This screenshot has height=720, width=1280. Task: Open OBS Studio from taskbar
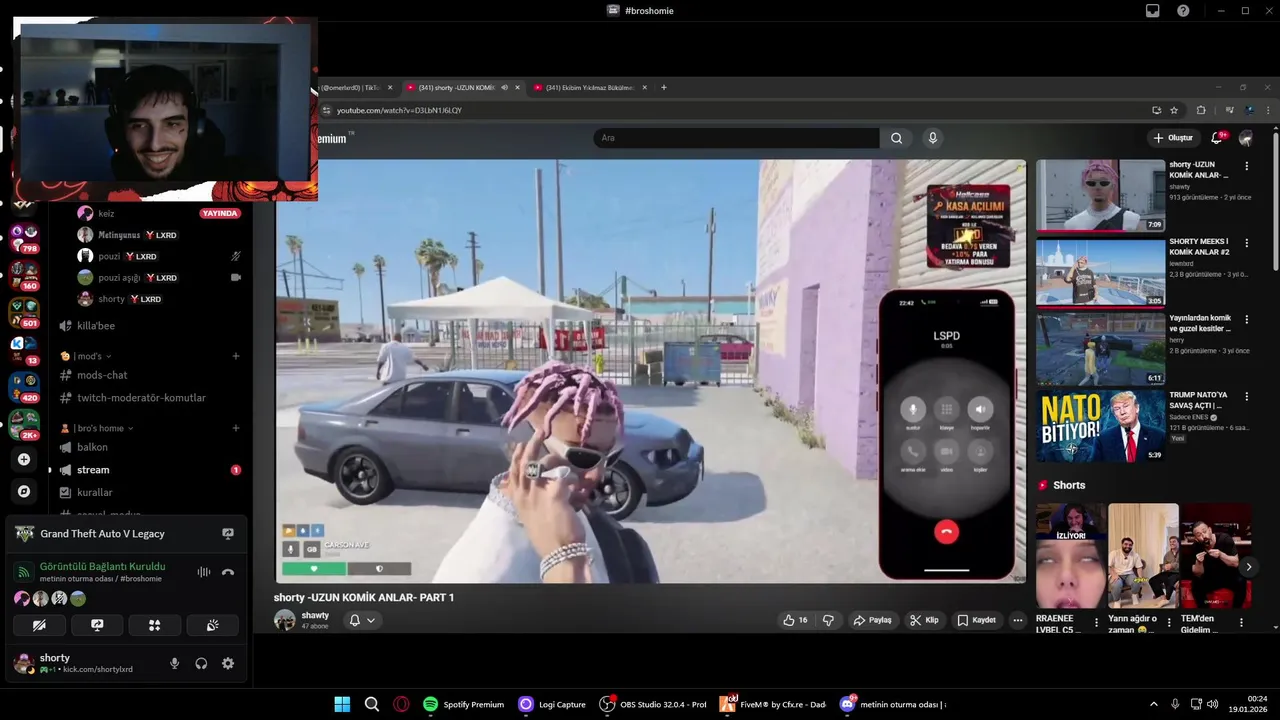[653, 704]
